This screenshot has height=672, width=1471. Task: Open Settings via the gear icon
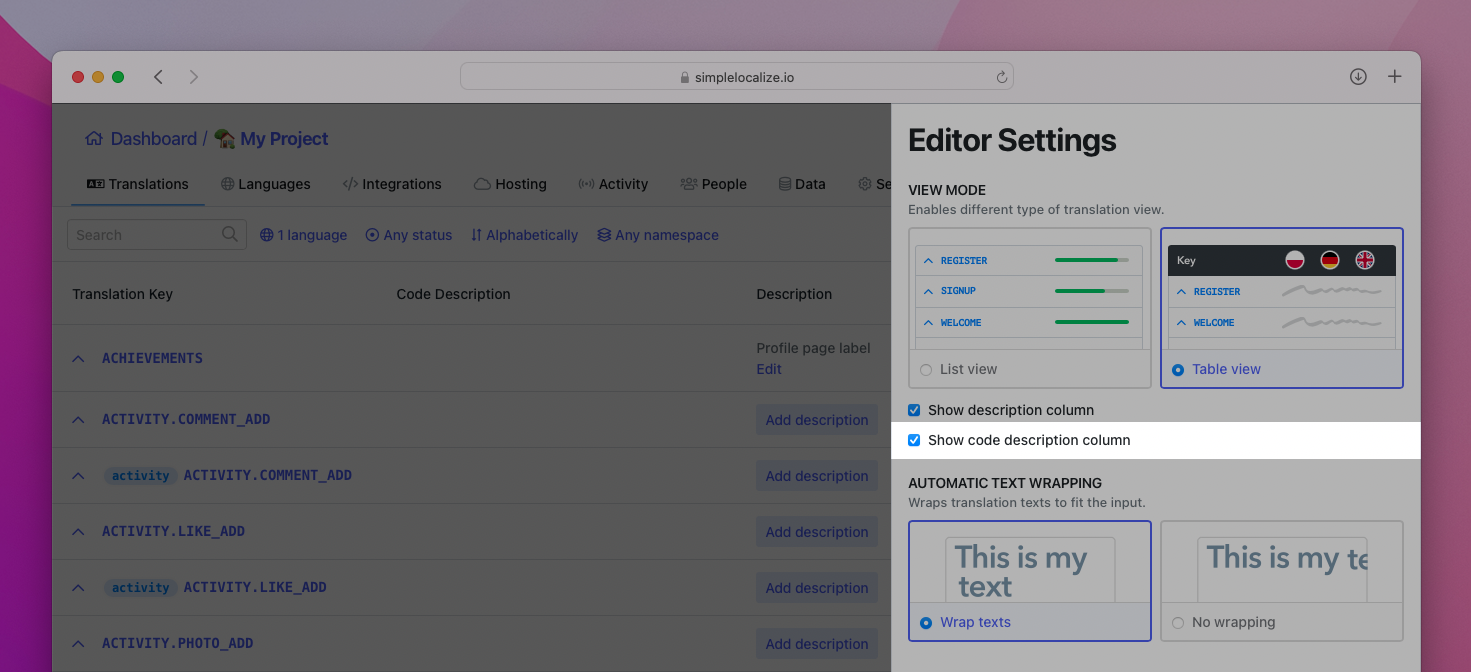click(865, 184)
